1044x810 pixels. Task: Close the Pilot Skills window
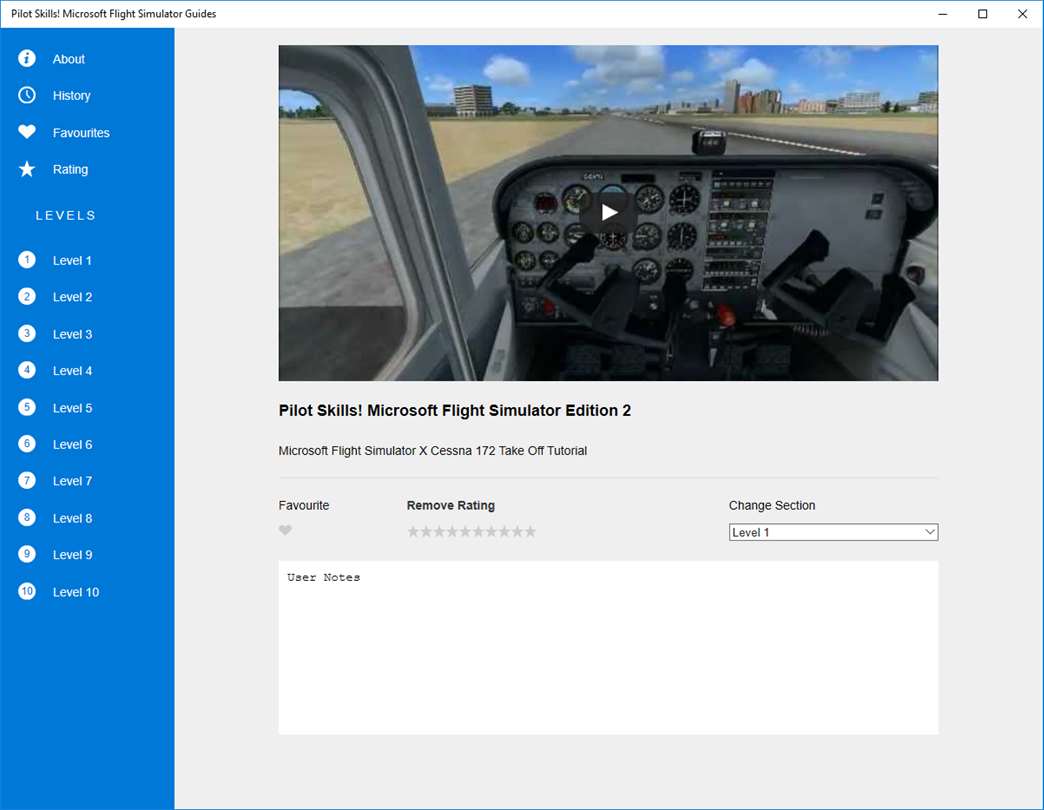(1023, 14)
